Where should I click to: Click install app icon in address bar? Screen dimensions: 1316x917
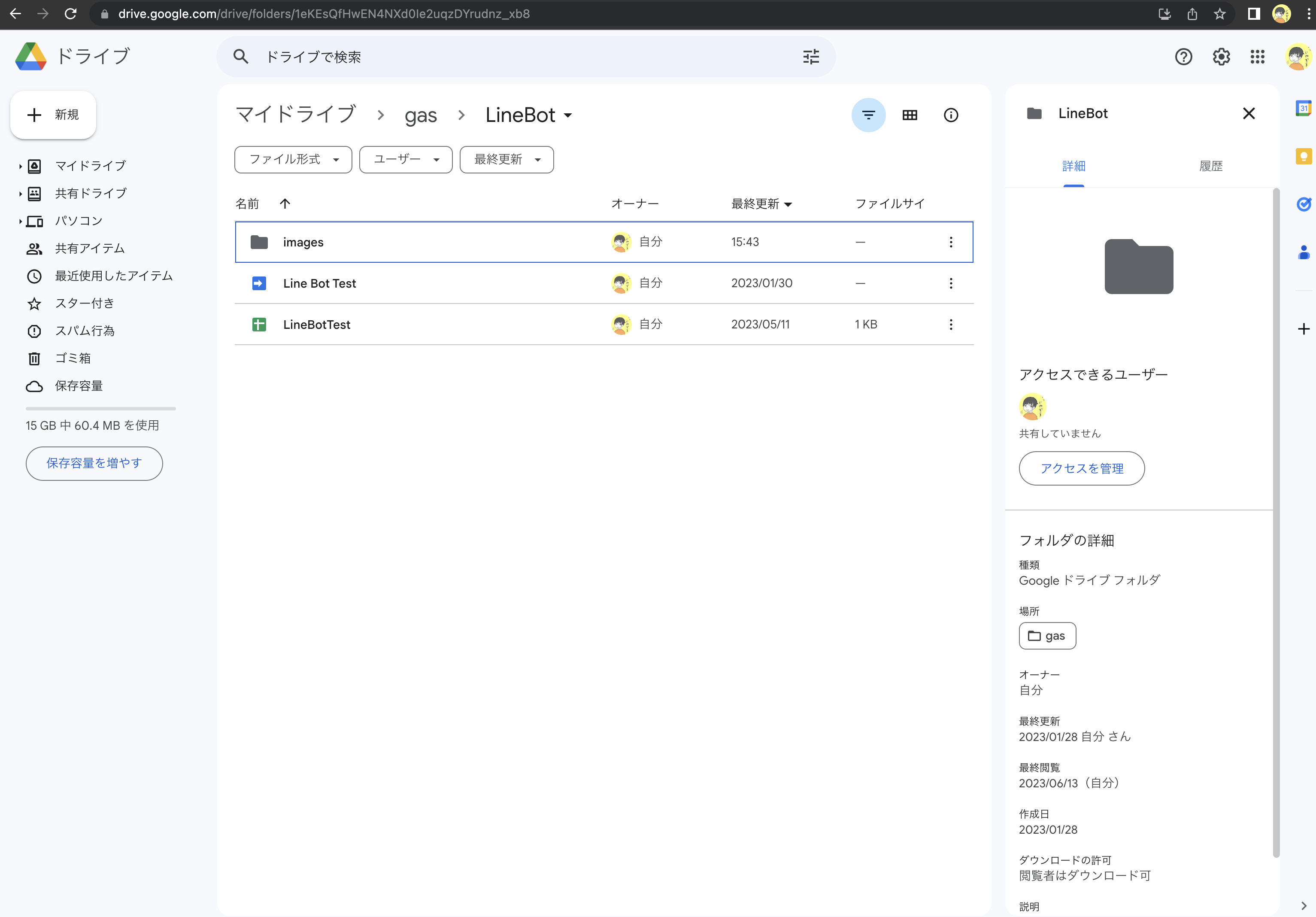(x=1164, y=14)
